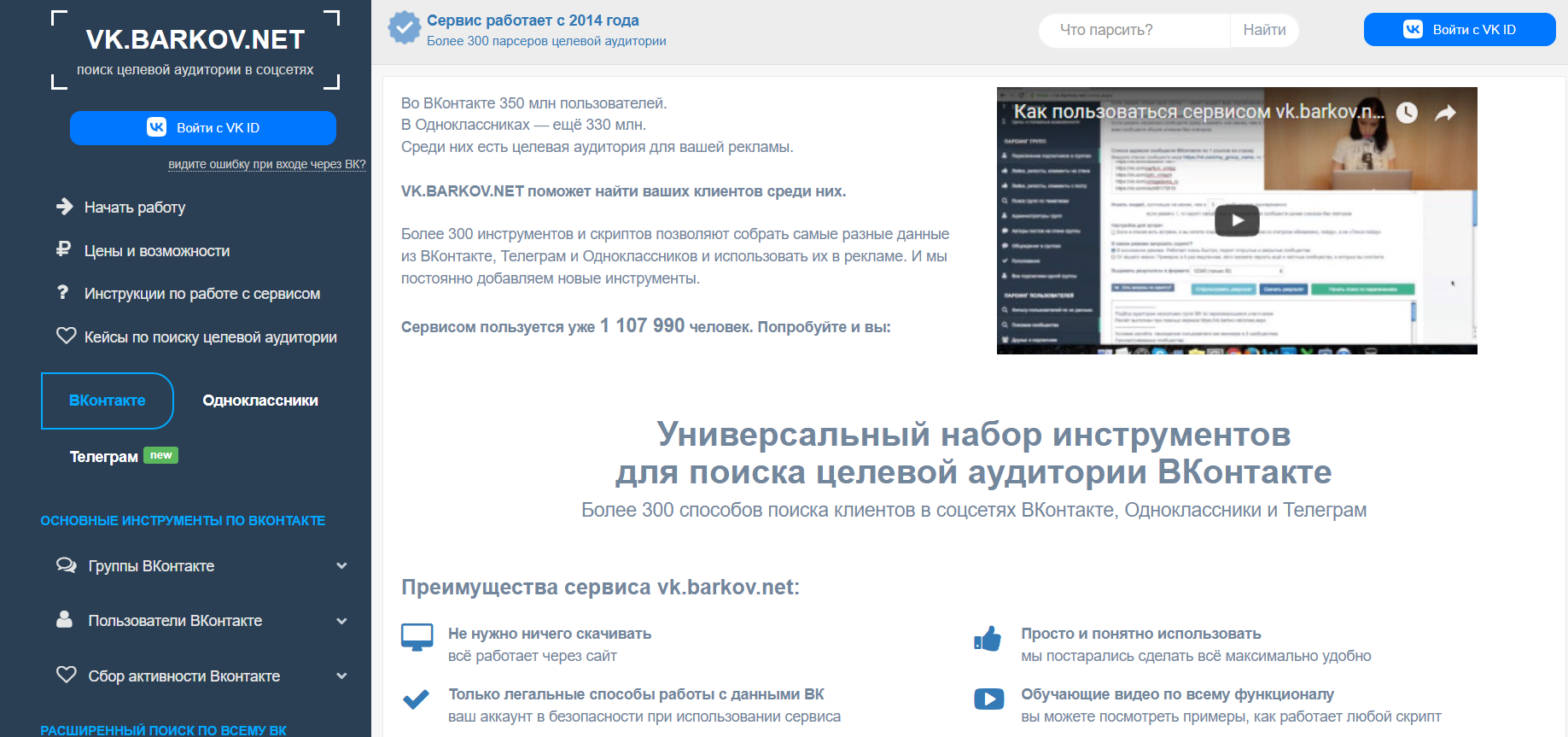Image resolution: width=1568 pixels, height=737 pixels.
Task: Click user icon beside 'Пользователи ВКонтакте'
Action: point(64,620)
